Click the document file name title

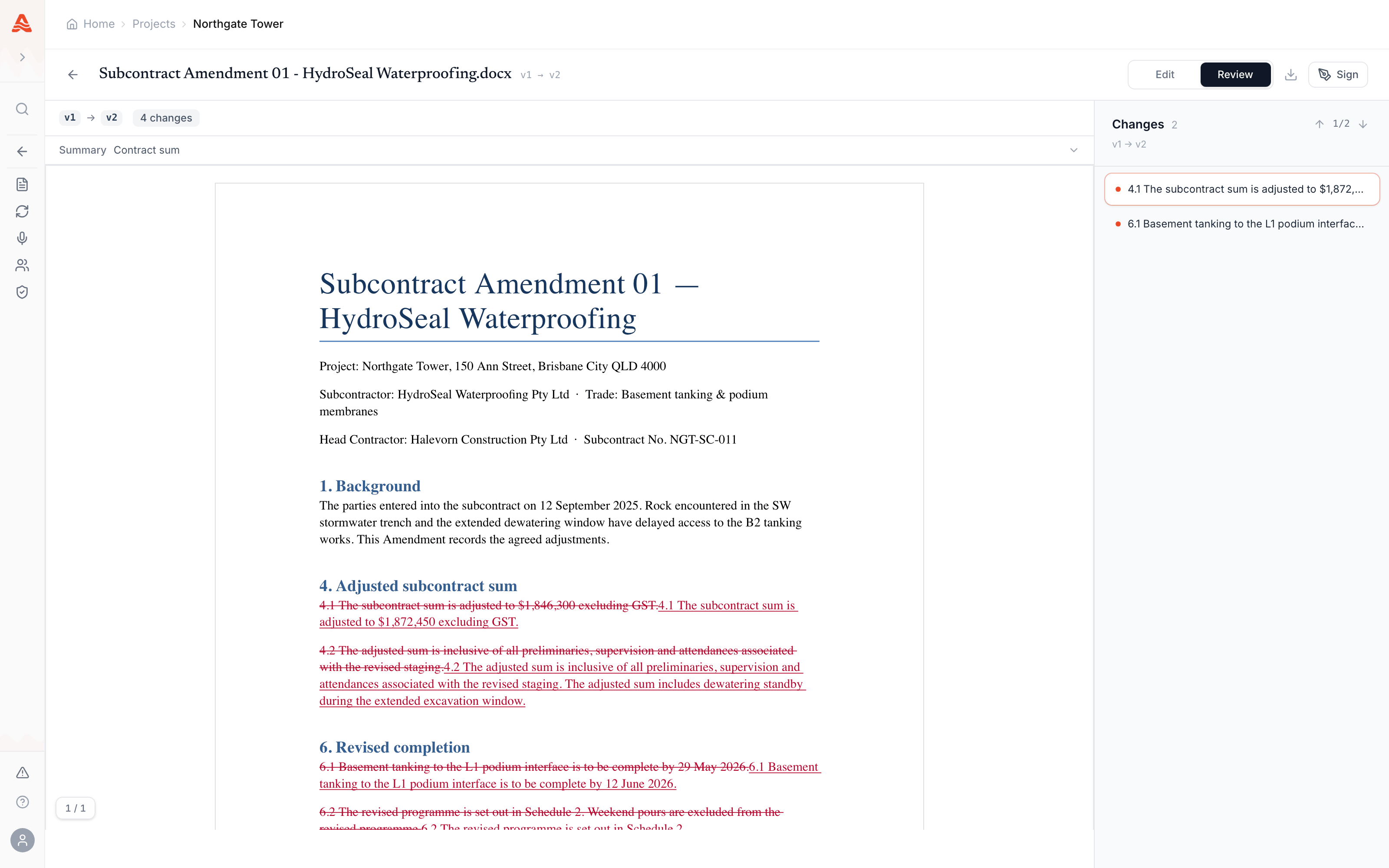(x=305, y=73)
